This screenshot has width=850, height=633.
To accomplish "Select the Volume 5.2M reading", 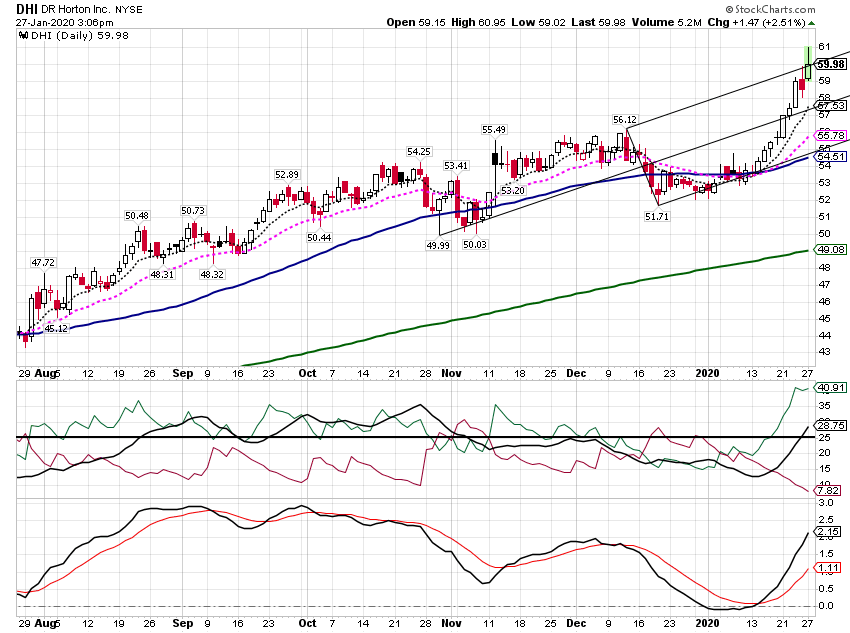I will [x=666, y=22].
